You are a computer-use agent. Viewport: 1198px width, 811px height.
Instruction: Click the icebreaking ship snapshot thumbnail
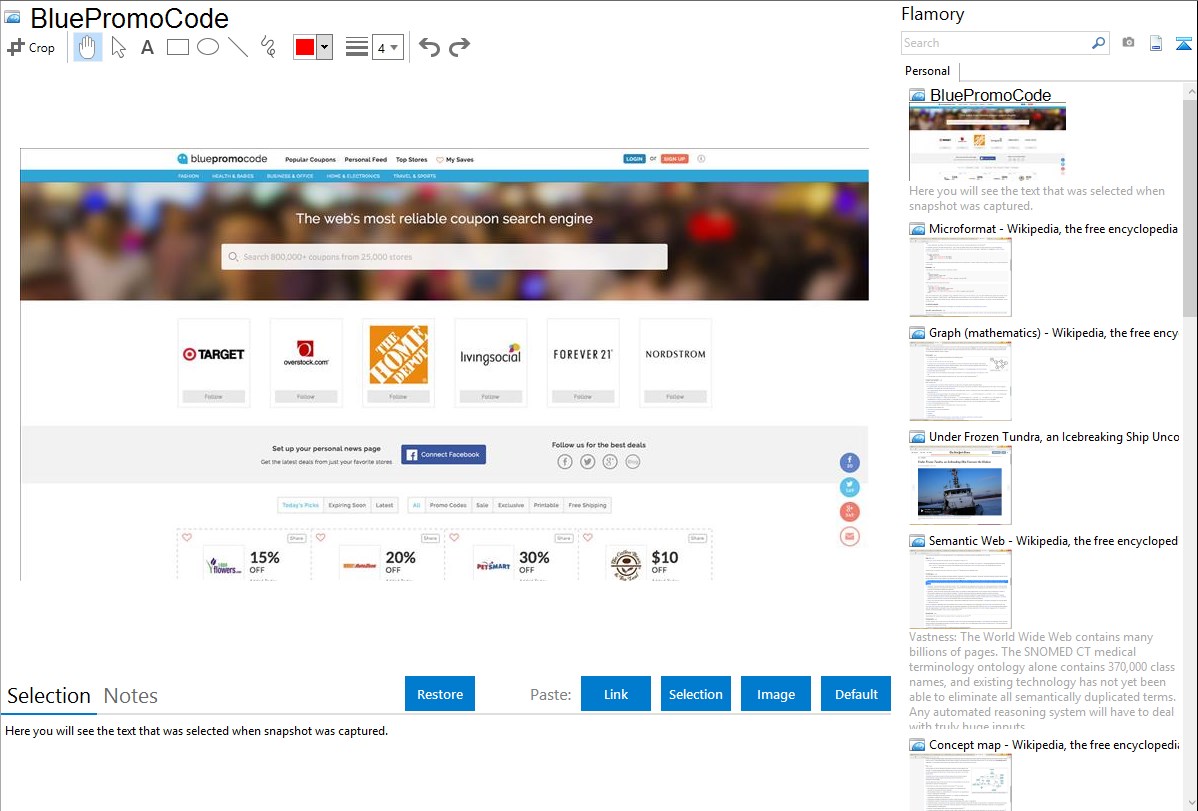960,485
